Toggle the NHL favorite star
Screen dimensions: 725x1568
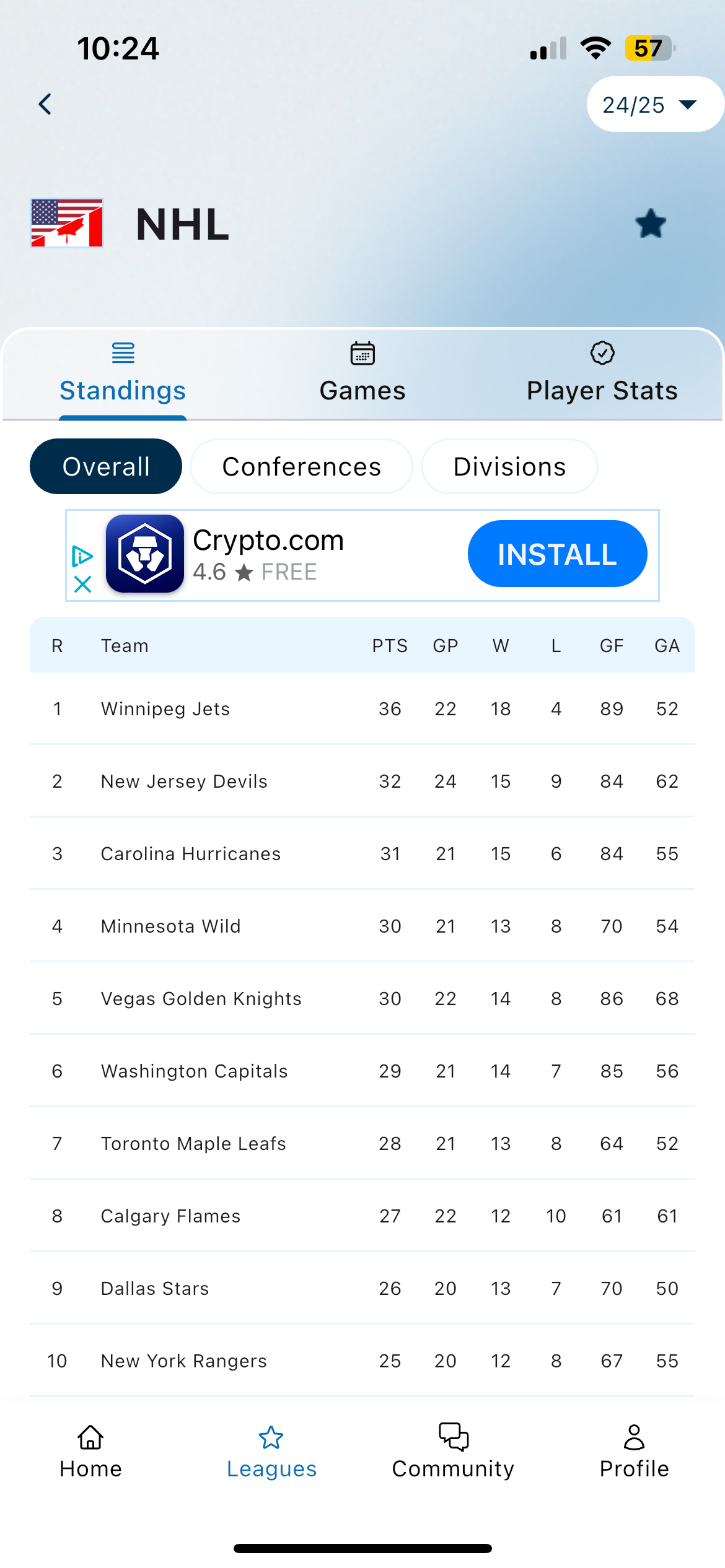pos(651,224)
